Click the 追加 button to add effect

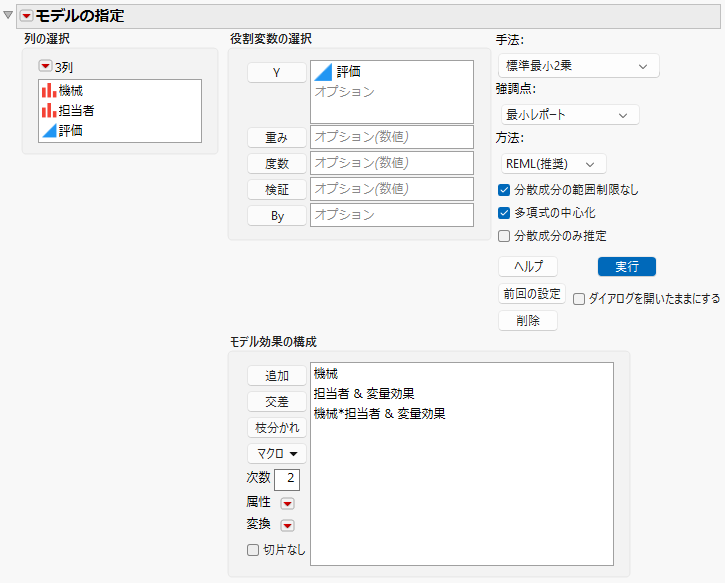tap(276, 375)
